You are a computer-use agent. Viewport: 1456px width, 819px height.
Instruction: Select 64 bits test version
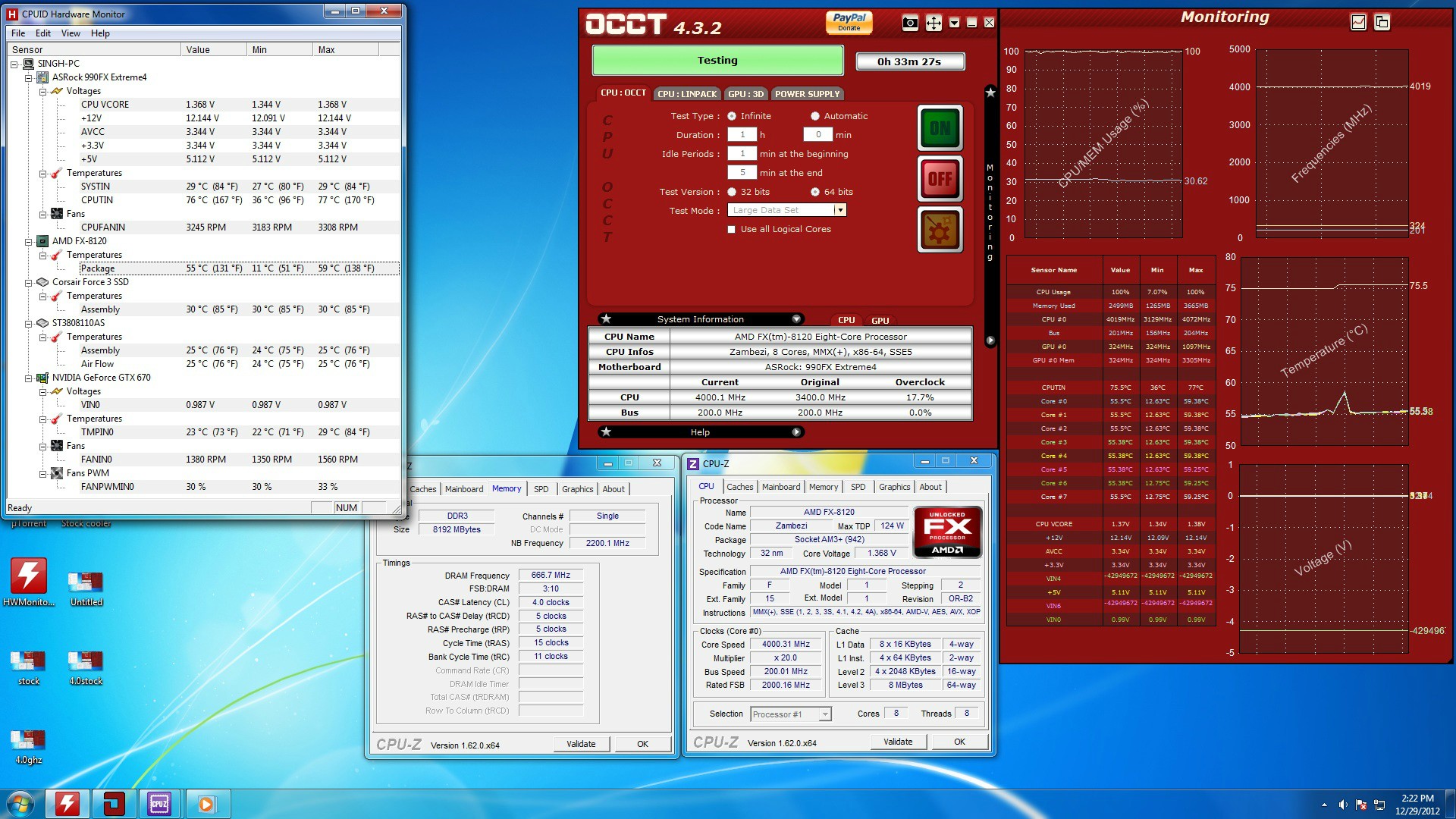(815, 192)
